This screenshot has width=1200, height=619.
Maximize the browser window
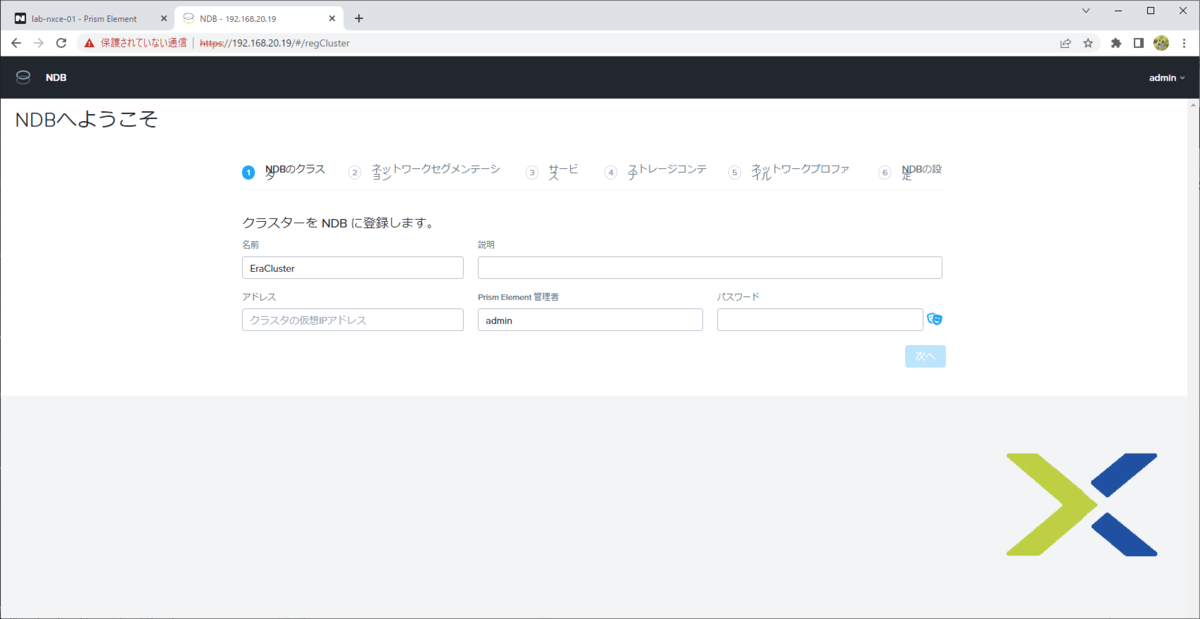coord(1150,10)
